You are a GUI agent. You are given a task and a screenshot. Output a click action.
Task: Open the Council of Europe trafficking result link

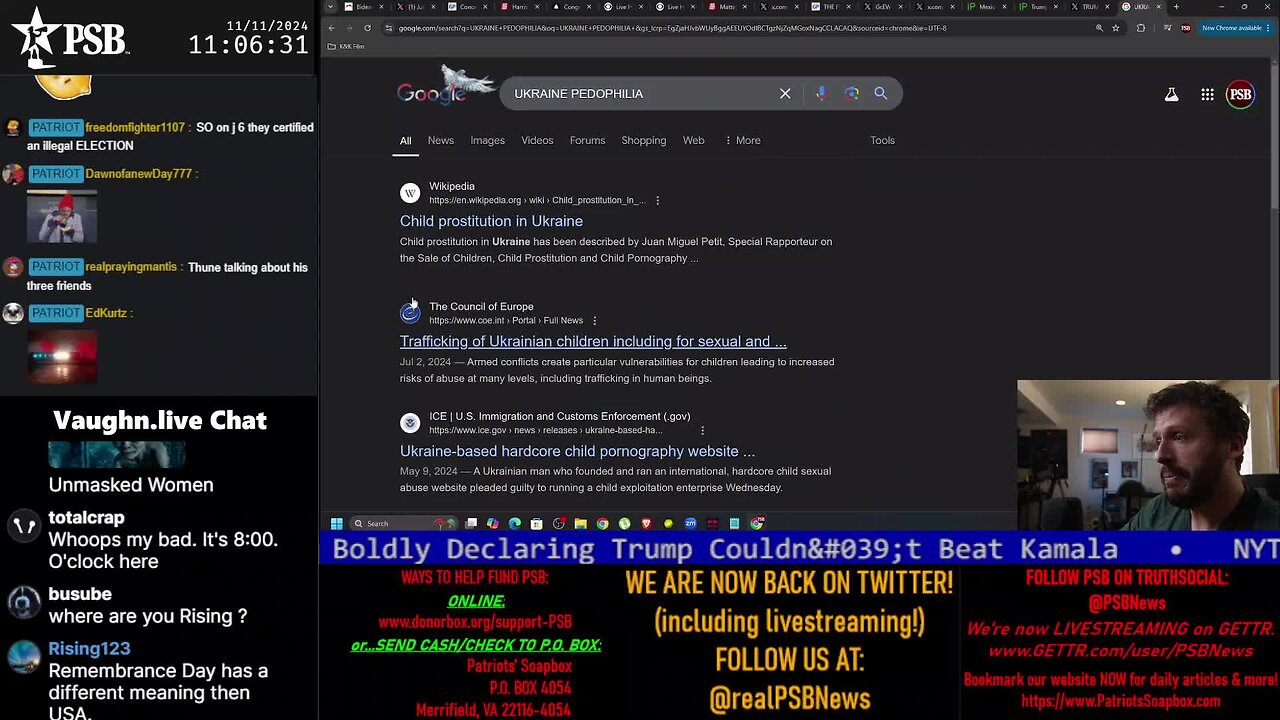pos(593,341)
